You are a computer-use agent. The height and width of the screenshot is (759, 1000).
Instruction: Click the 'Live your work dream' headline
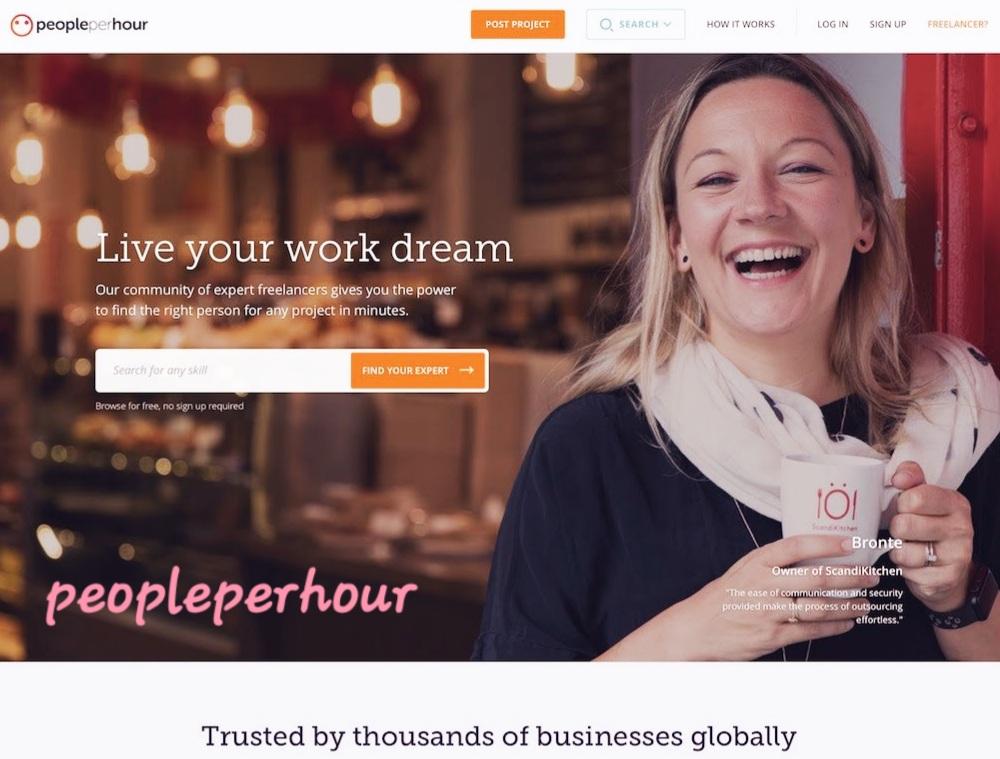tap(304, 247)
